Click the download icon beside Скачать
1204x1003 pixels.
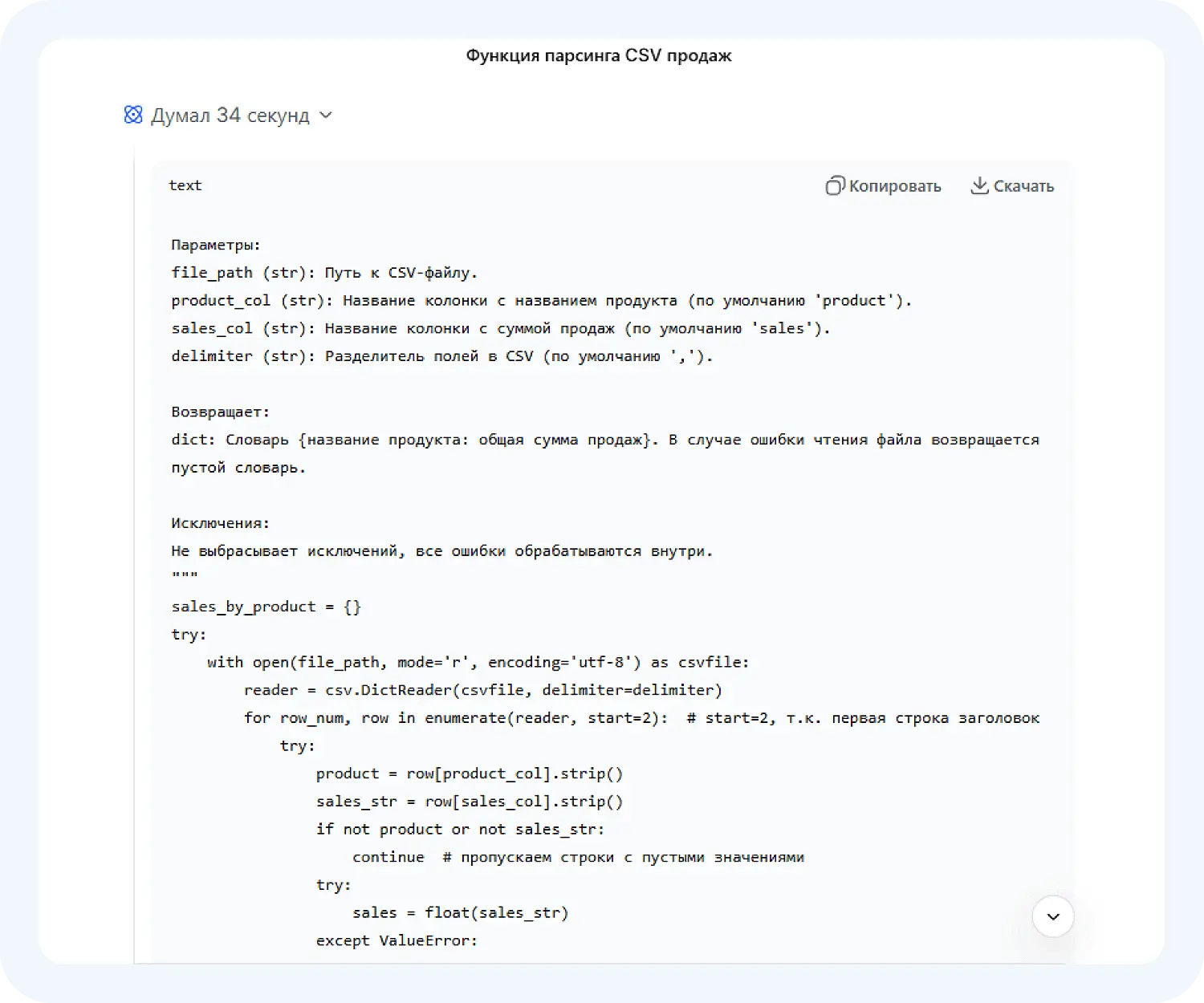[x=980, y=185]
